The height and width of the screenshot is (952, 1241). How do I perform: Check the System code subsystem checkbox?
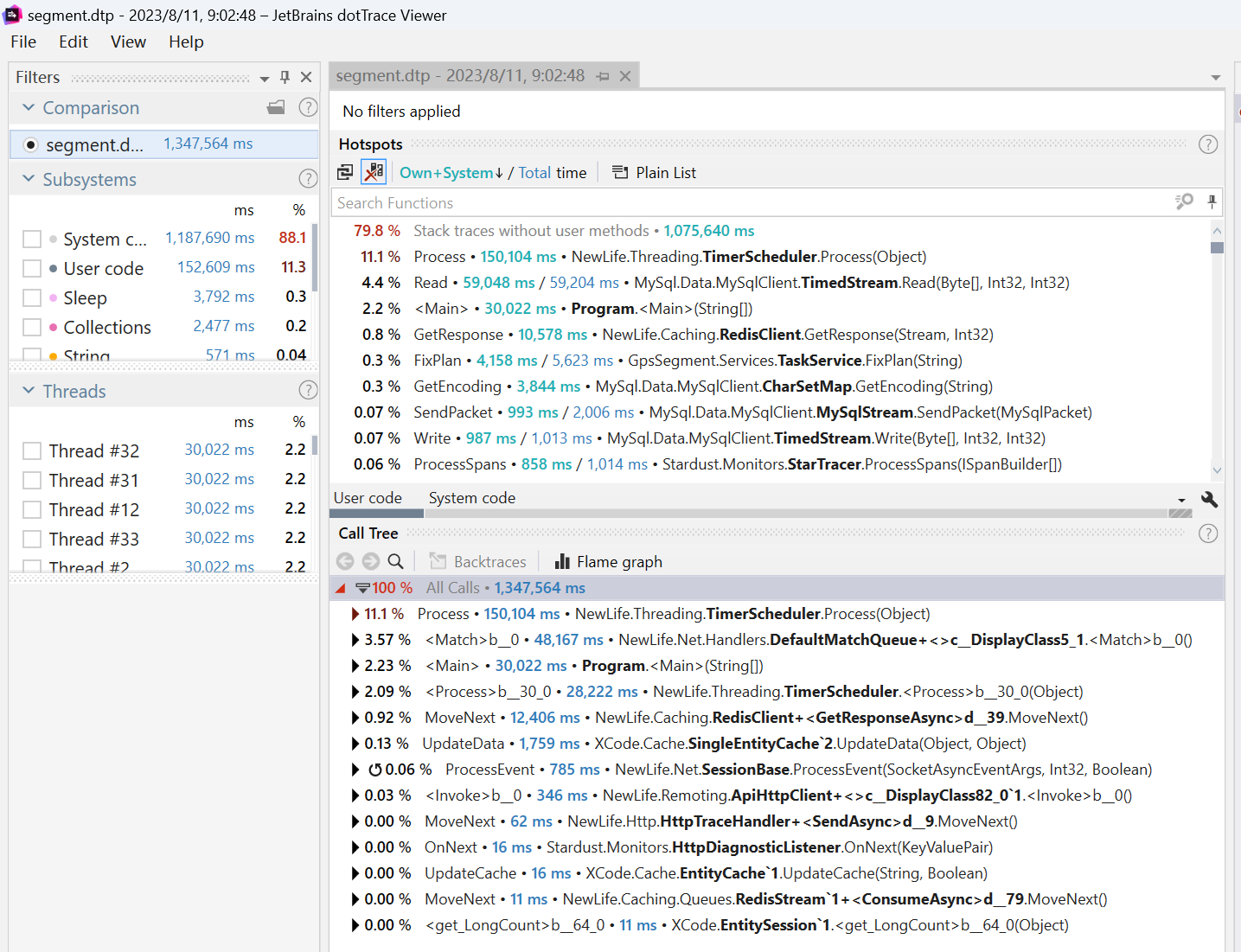(x=32, y=239)
